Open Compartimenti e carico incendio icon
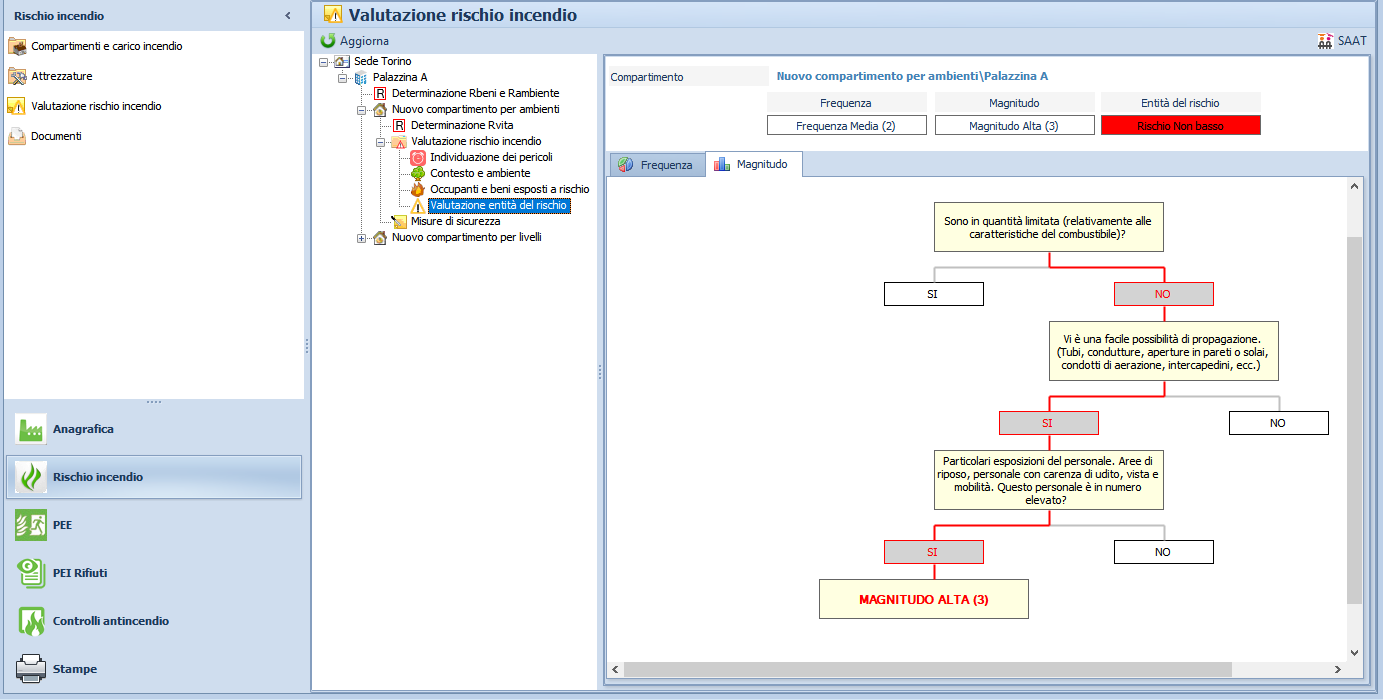Viewport: 1383px width, 700px height. point(17,46)
